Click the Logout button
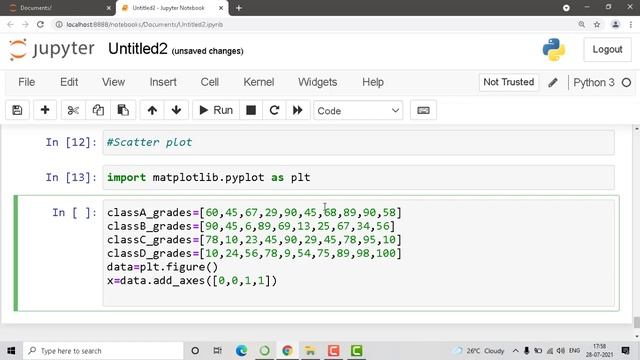 (607, 49)
